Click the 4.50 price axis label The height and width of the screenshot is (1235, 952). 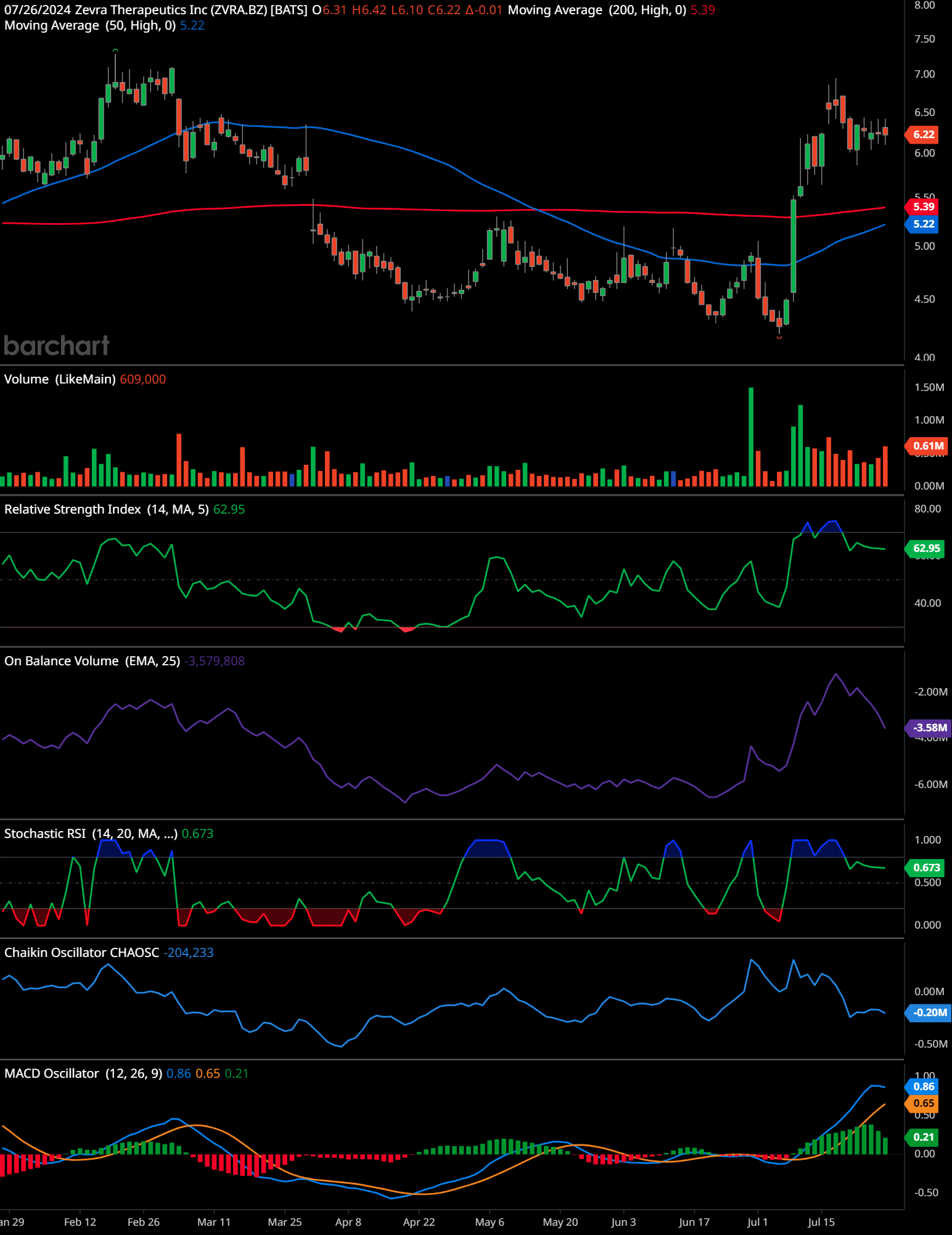(x=924, y=299)
